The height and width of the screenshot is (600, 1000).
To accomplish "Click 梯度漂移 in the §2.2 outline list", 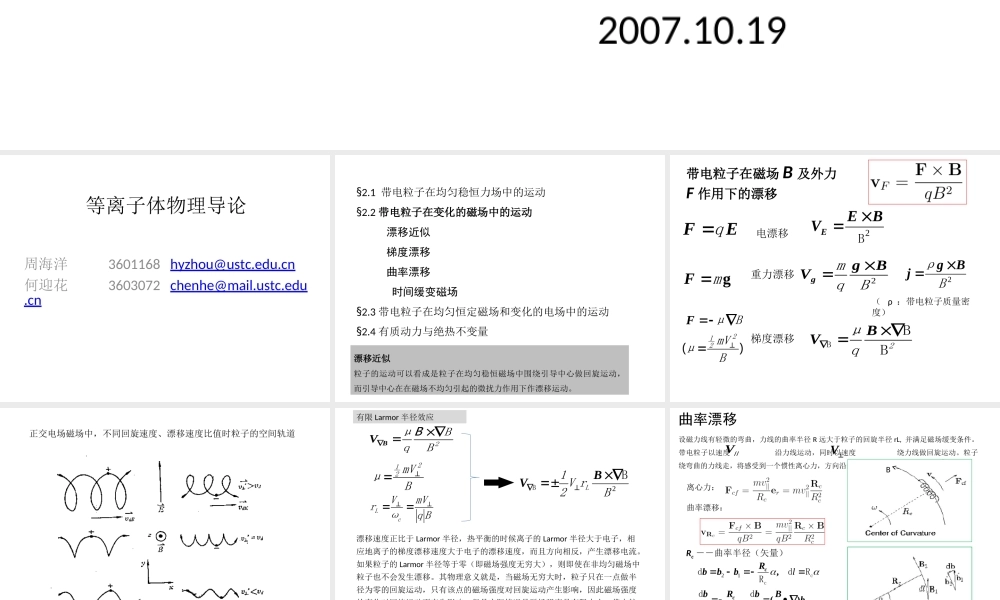I will [408, 252].
